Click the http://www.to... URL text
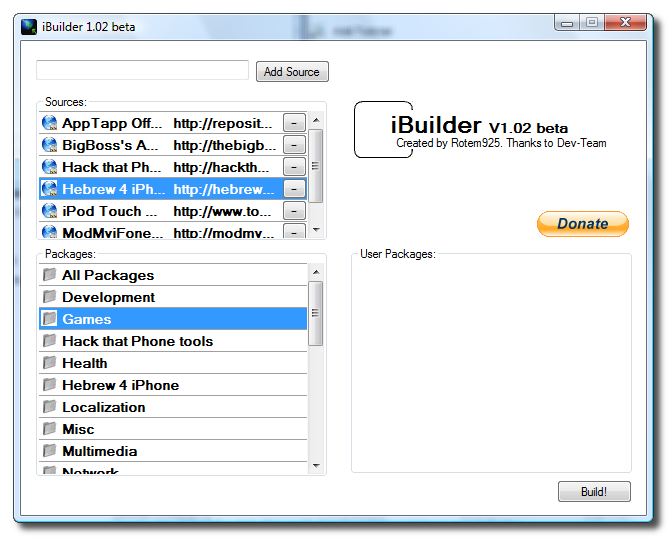The height and width of the screenshot is (537, 668). point(222,211)
